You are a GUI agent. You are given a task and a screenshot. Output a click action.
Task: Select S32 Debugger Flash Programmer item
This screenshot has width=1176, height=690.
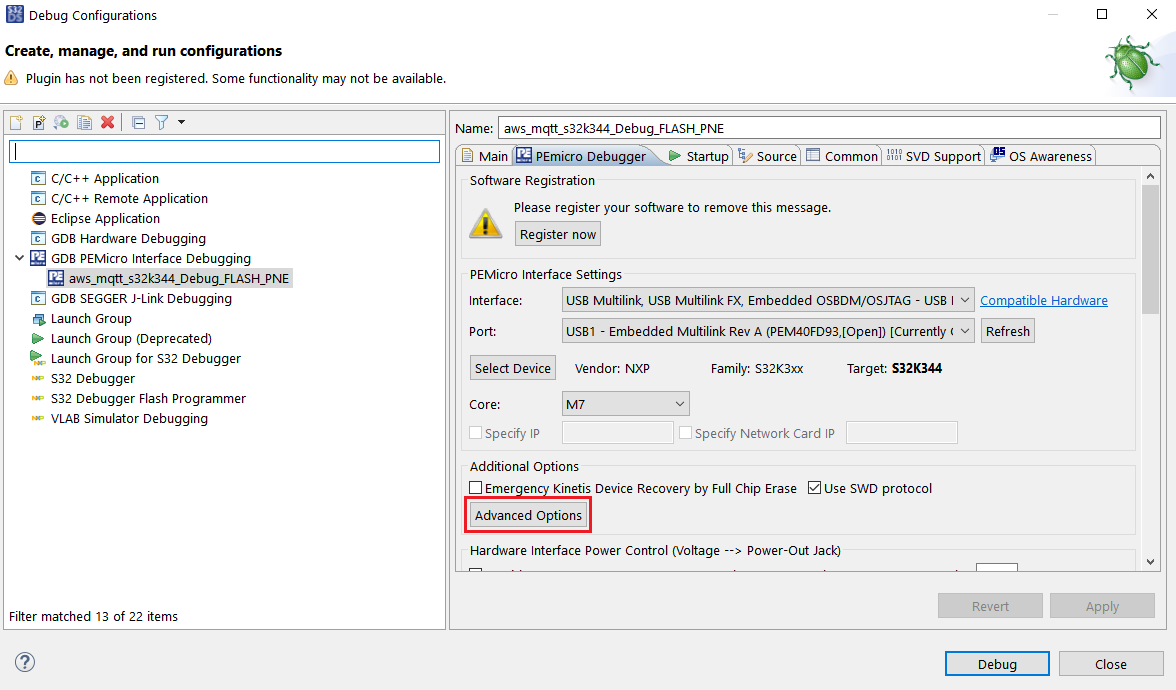(x=148, y=398)
